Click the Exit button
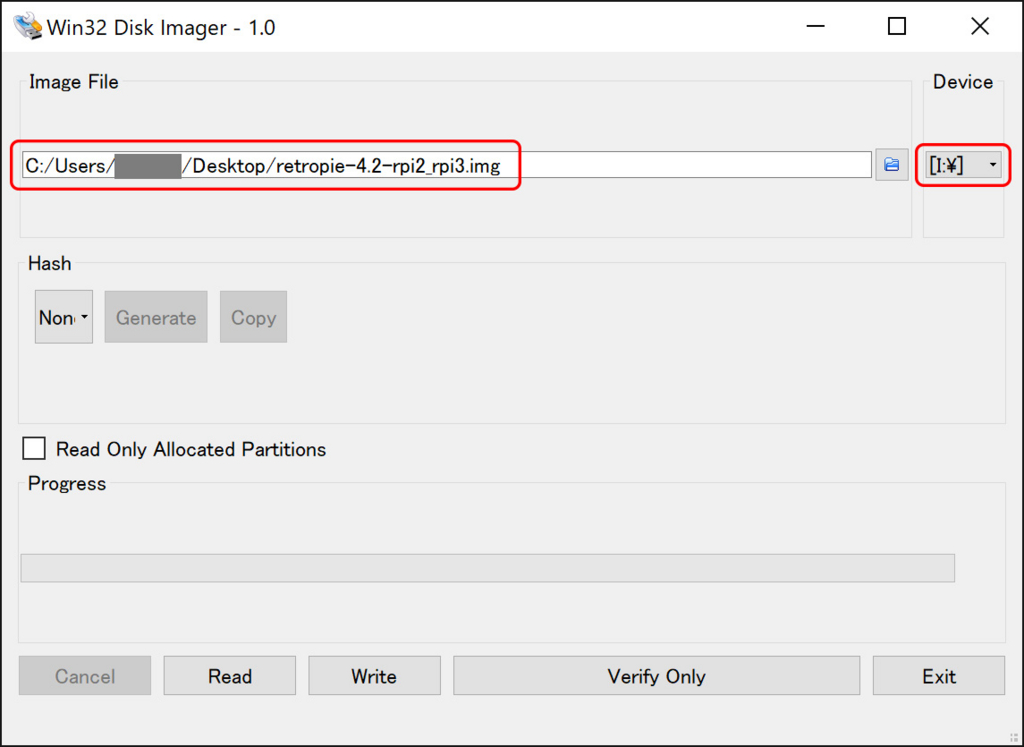The height and width of the screenshot is (747, 1024). pyautogui.click(x=938, y=676)
